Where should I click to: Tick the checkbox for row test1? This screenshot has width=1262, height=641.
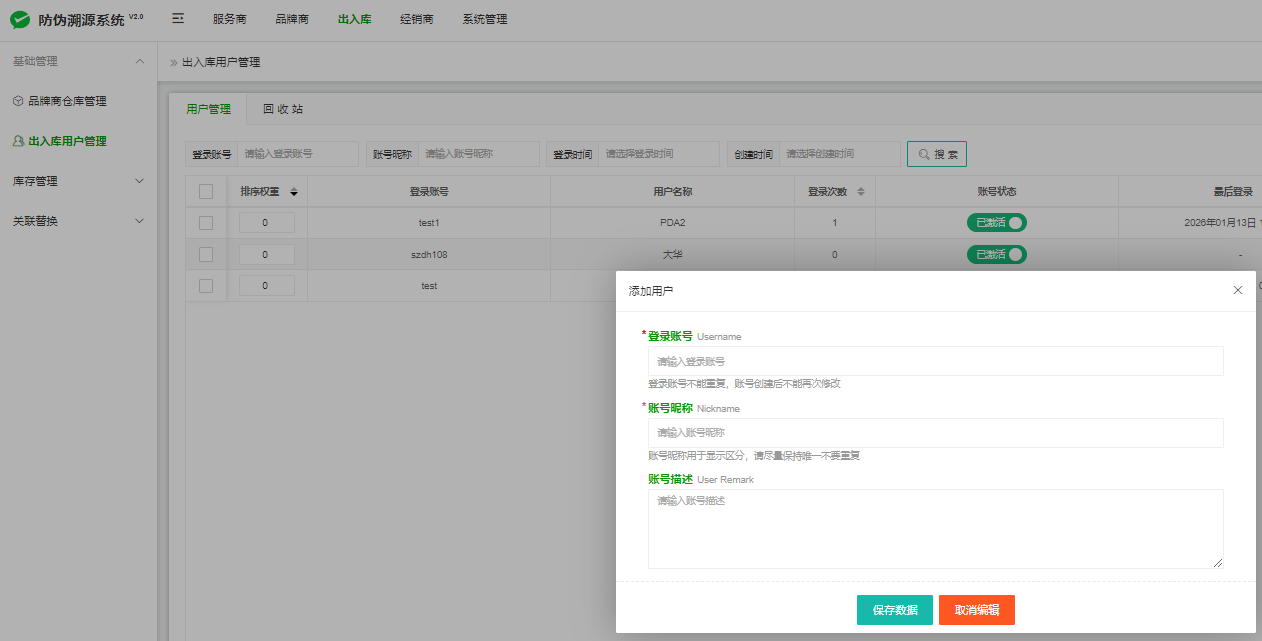coord(206,223)
